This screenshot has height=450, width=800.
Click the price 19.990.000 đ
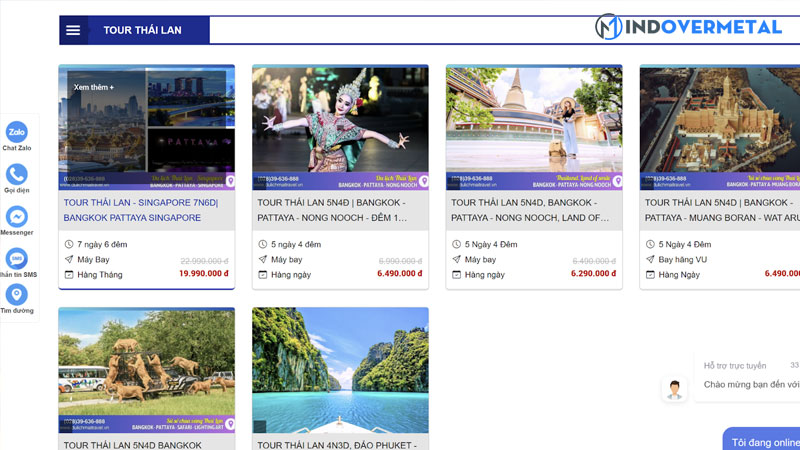[204, 273]
